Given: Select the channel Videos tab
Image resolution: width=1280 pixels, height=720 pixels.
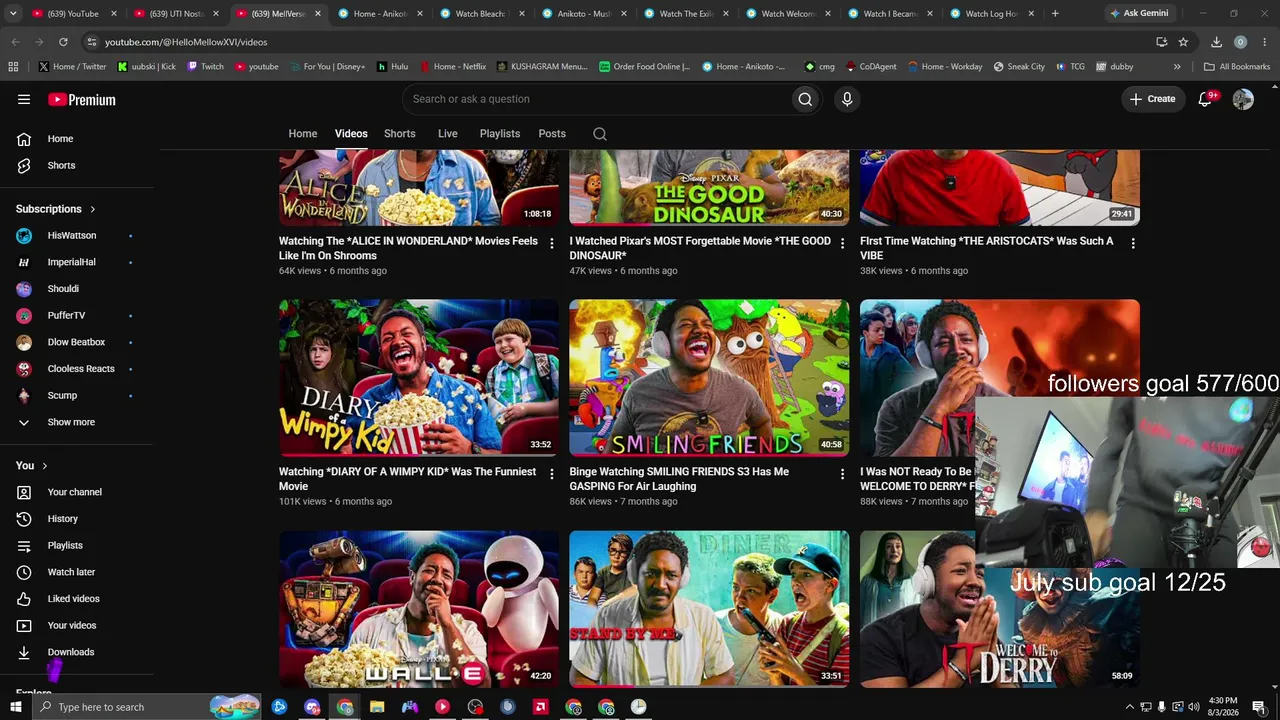Looking at the screenshot, I should [x=351, y=134].
